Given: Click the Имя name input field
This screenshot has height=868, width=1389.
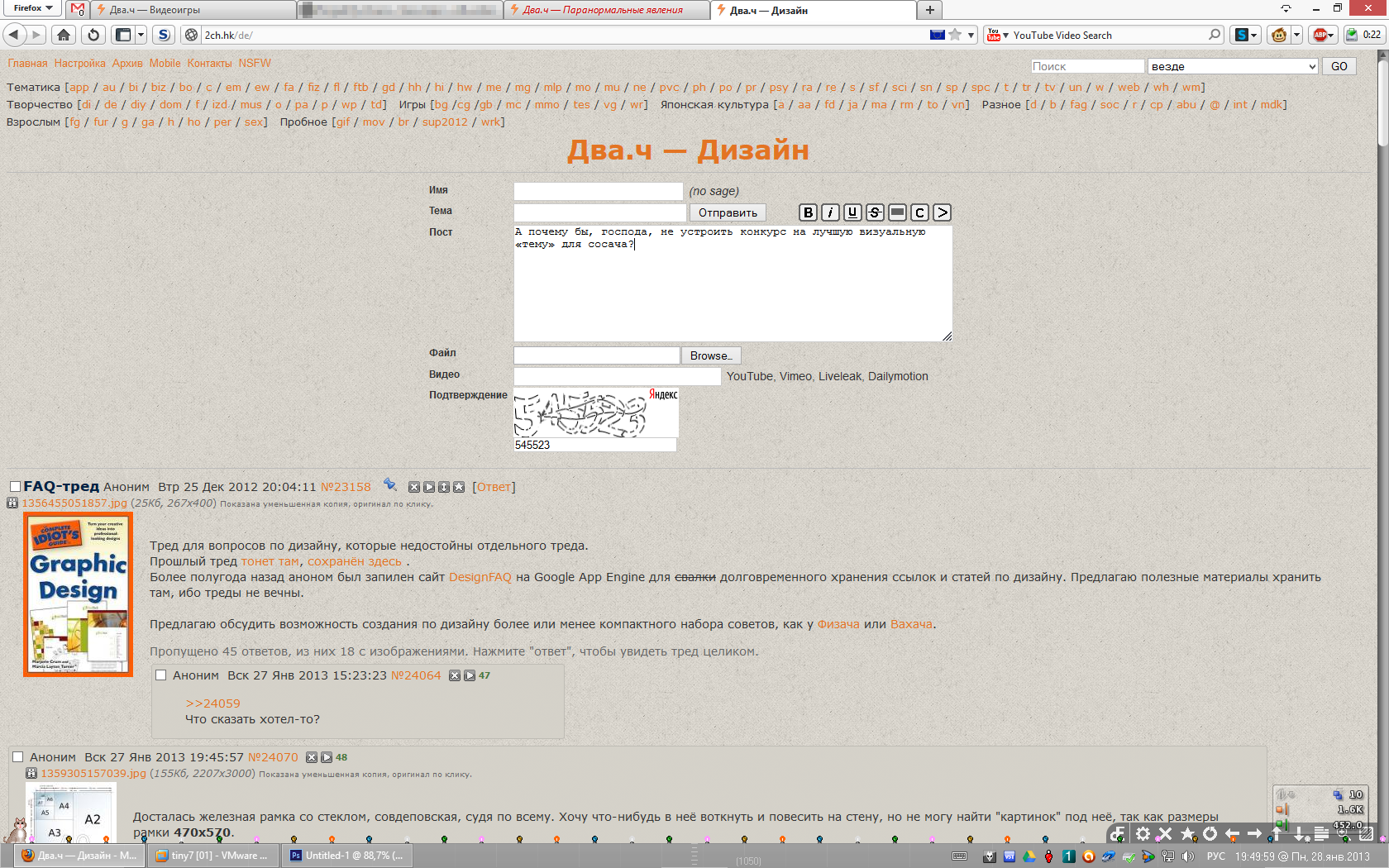Looking at the screenshot, I should 599,191.
